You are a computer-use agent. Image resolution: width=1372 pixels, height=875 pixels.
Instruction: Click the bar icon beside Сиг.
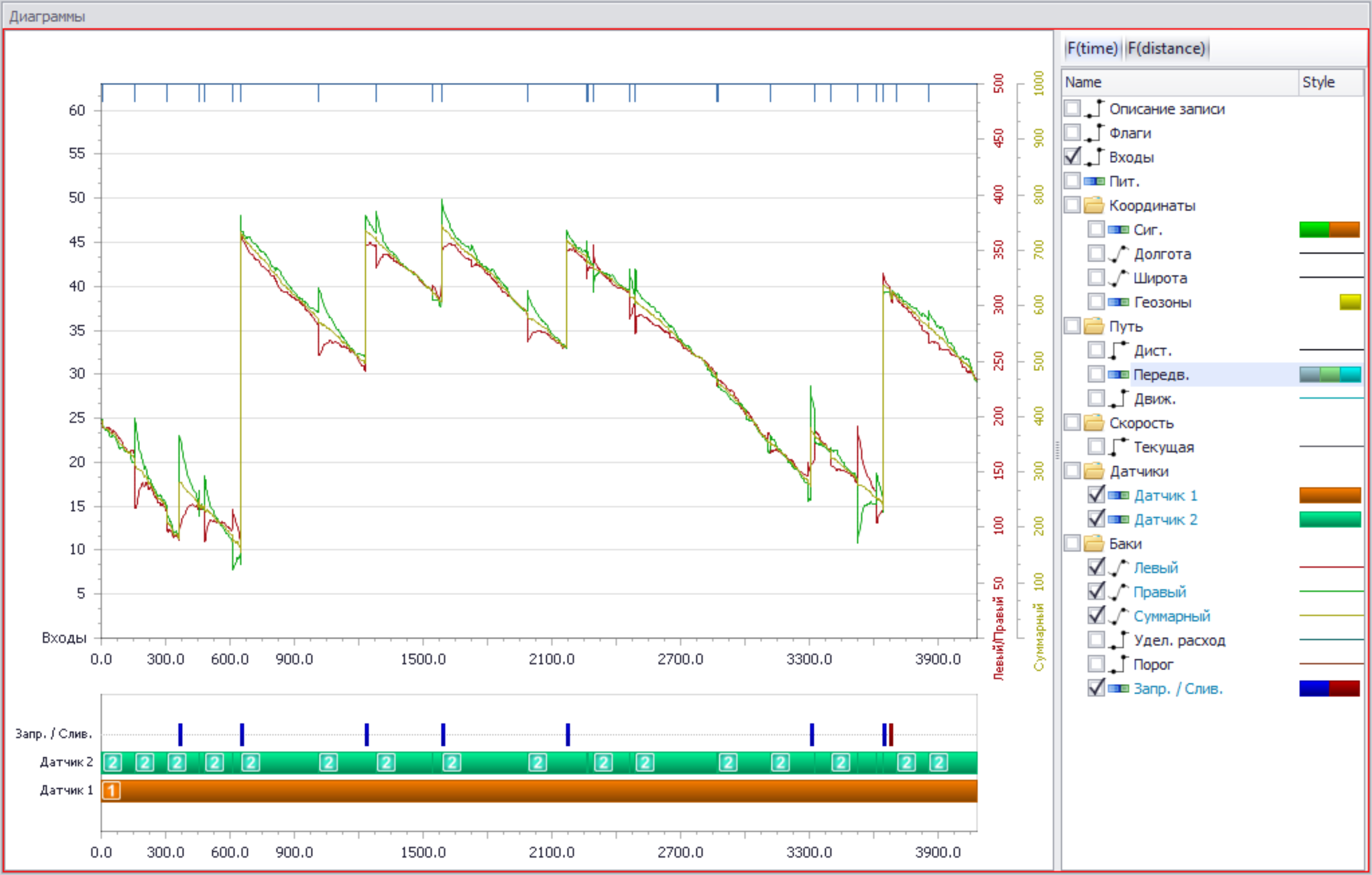1118,230
